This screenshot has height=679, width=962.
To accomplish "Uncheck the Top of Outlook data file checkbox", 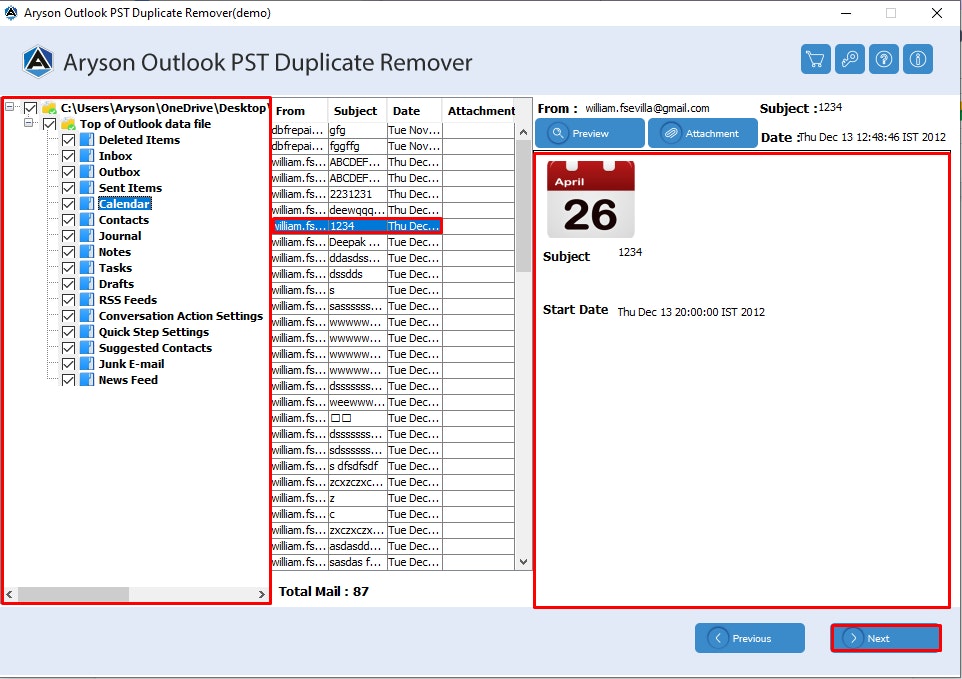I will point(49,124).
